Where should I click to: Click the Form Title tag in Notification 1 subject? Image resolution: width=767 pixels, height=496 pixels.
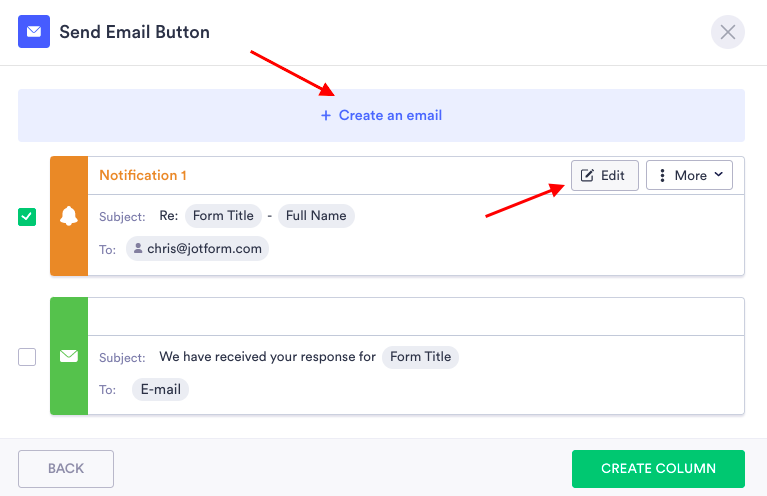[x=223, y=215]
